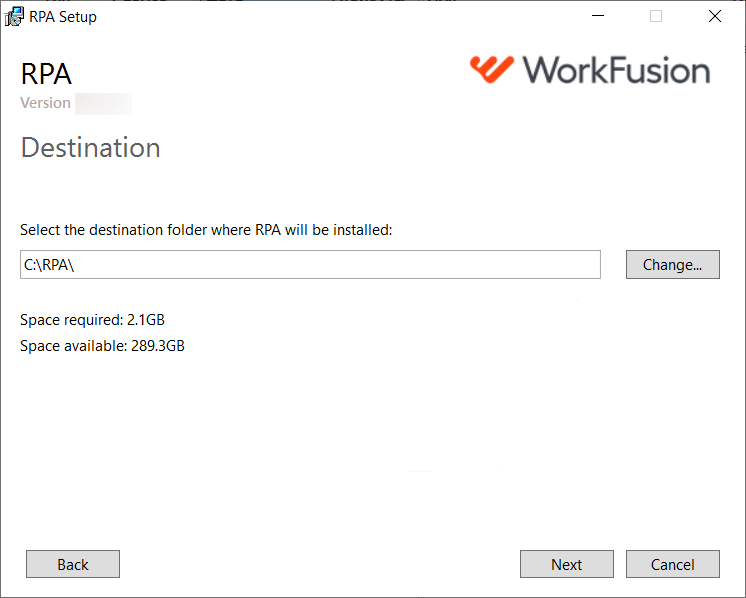746x598 pixels.
Task: Click the Space required: 2.1GB text
Action: (92, 320)
